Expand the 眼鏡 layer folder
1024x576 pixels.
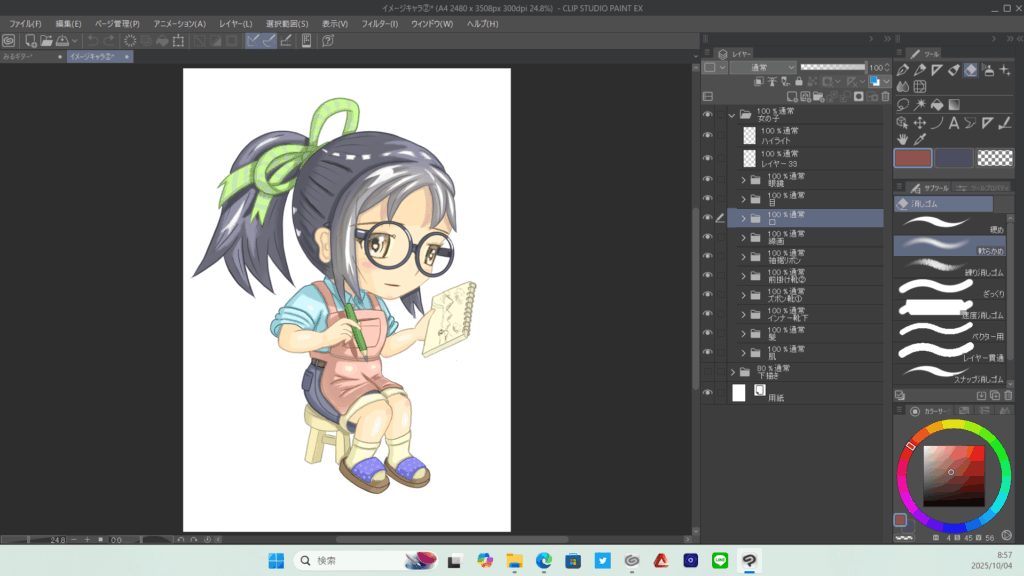(744, 180)
